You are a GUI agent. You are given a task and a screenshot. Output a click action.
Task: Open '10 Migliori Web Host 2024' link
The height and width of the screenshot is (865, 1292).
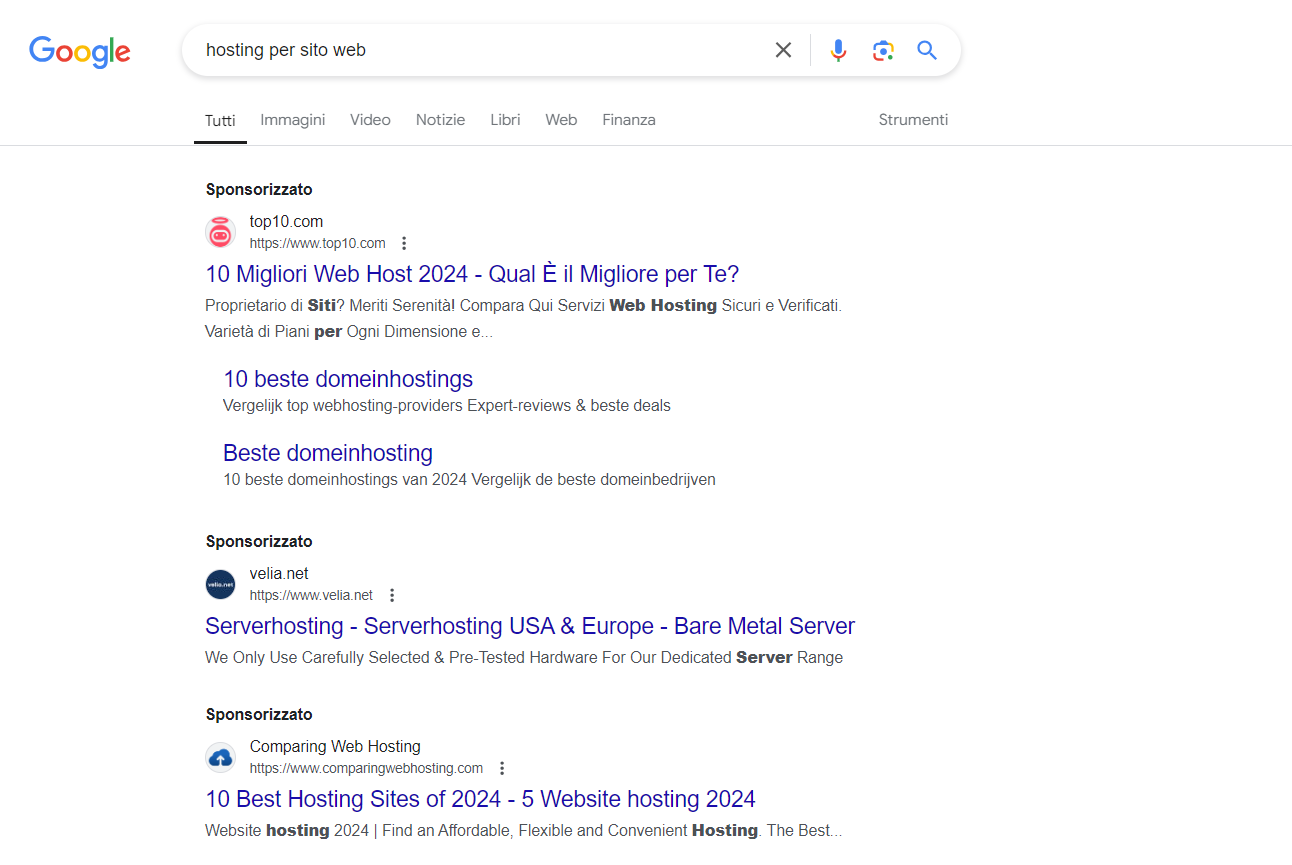click(472, 274)
